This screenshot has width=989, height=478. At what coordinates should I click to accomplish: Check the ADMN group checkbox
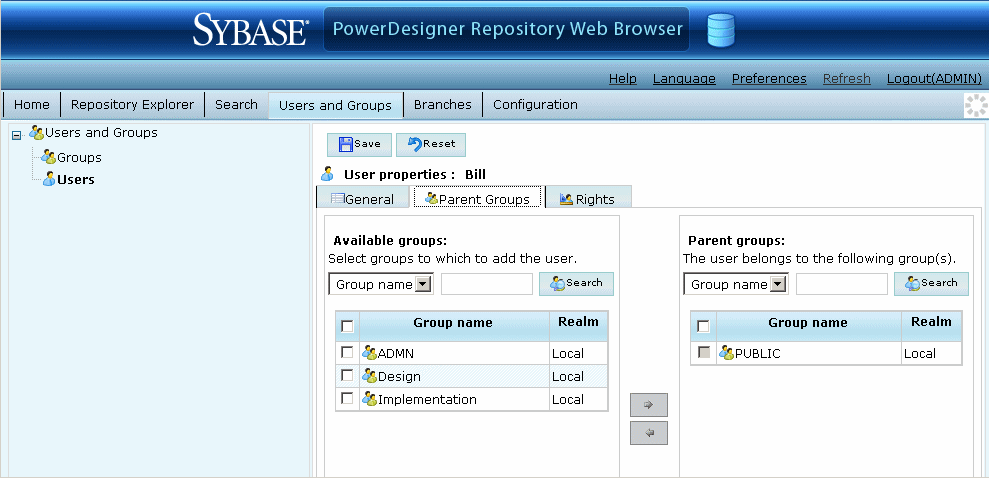347,352
